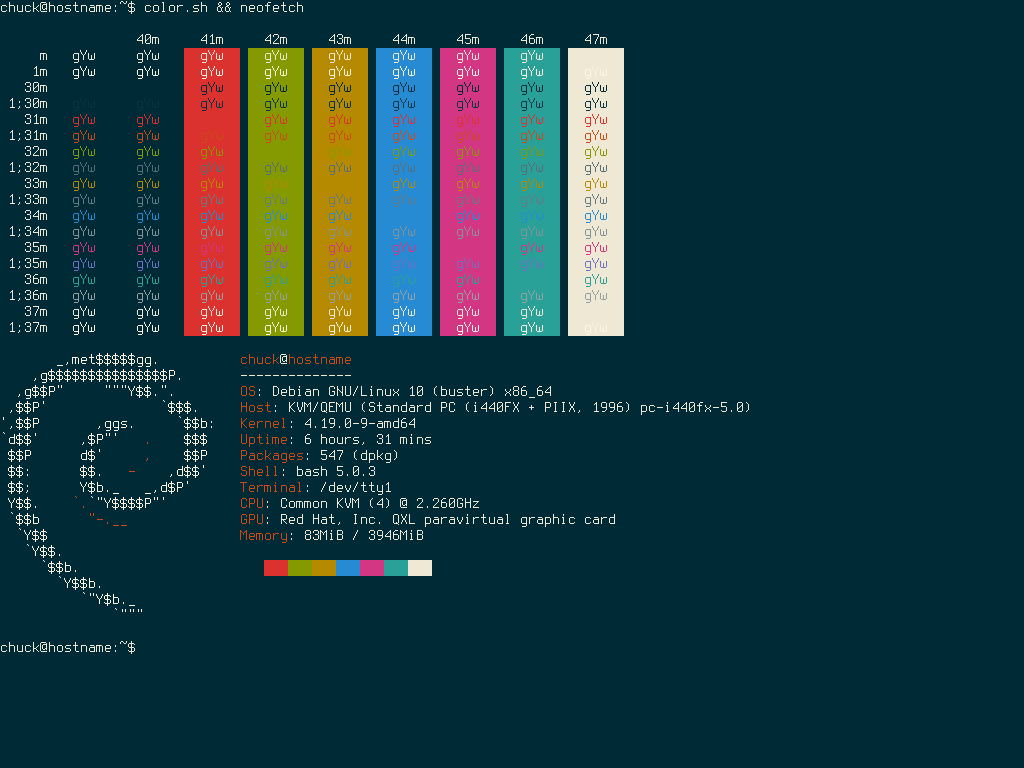This screenshot has height=768, width=1024.
Task: Click the uptime "6 hours, 31 mins"
Action: 368,440
